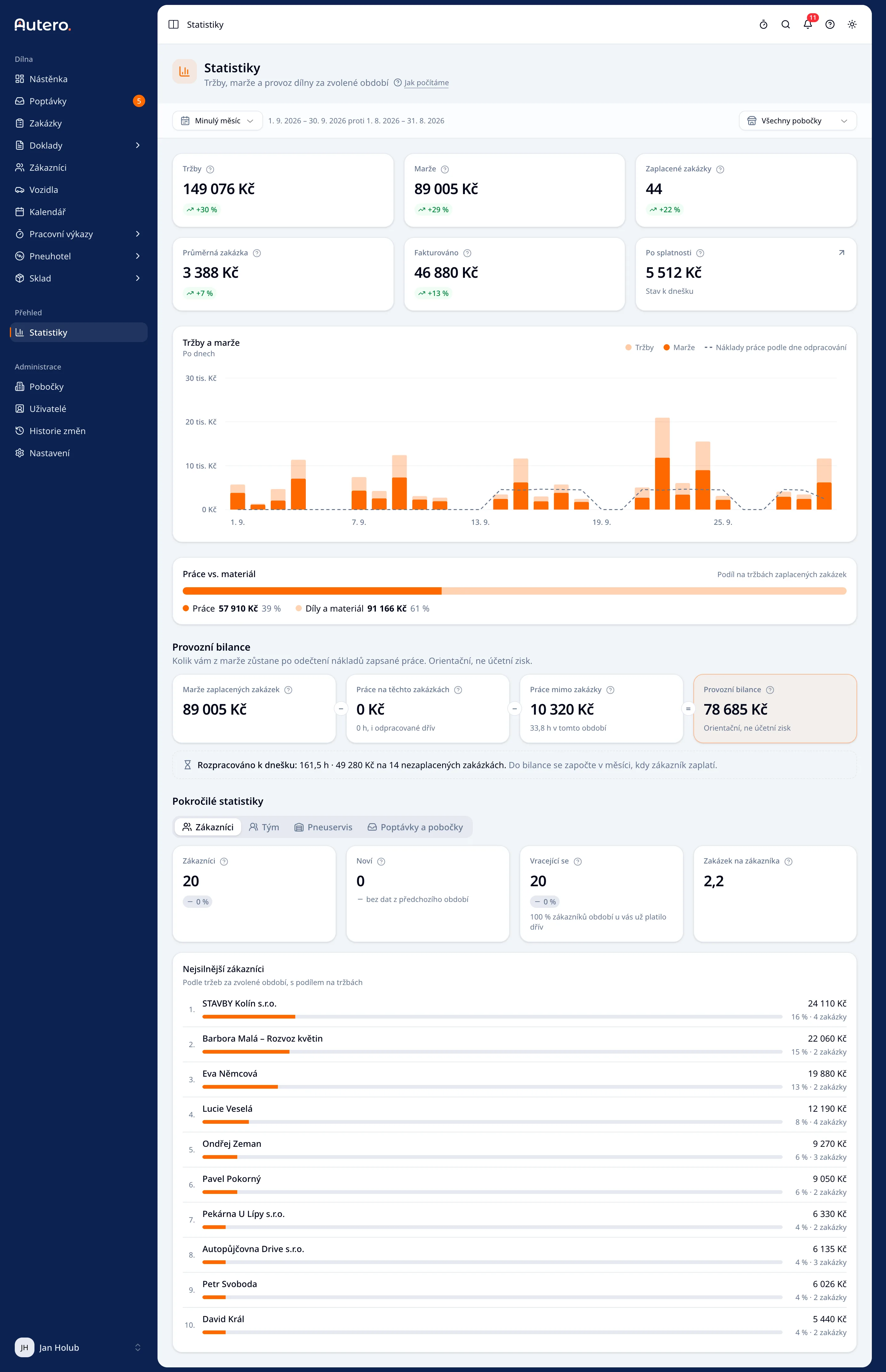The image size is (886, 1372).
Task: Open the help question-mark icon in header
Action: pos(830,24)
